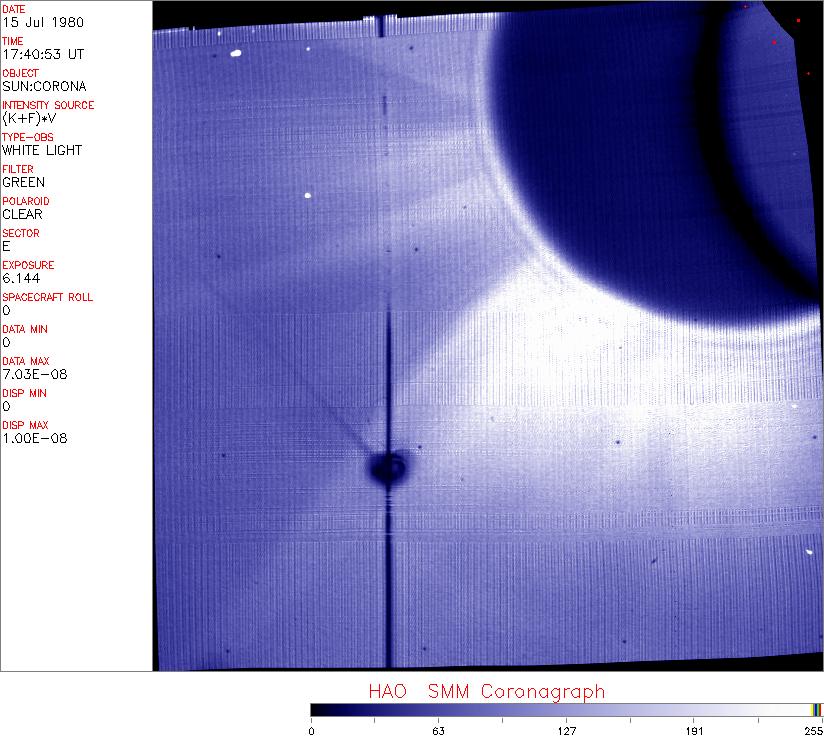Select the WHITE LIGHT observation type
This screenshot has height=736, width=824.
click(x=42, y=150)
